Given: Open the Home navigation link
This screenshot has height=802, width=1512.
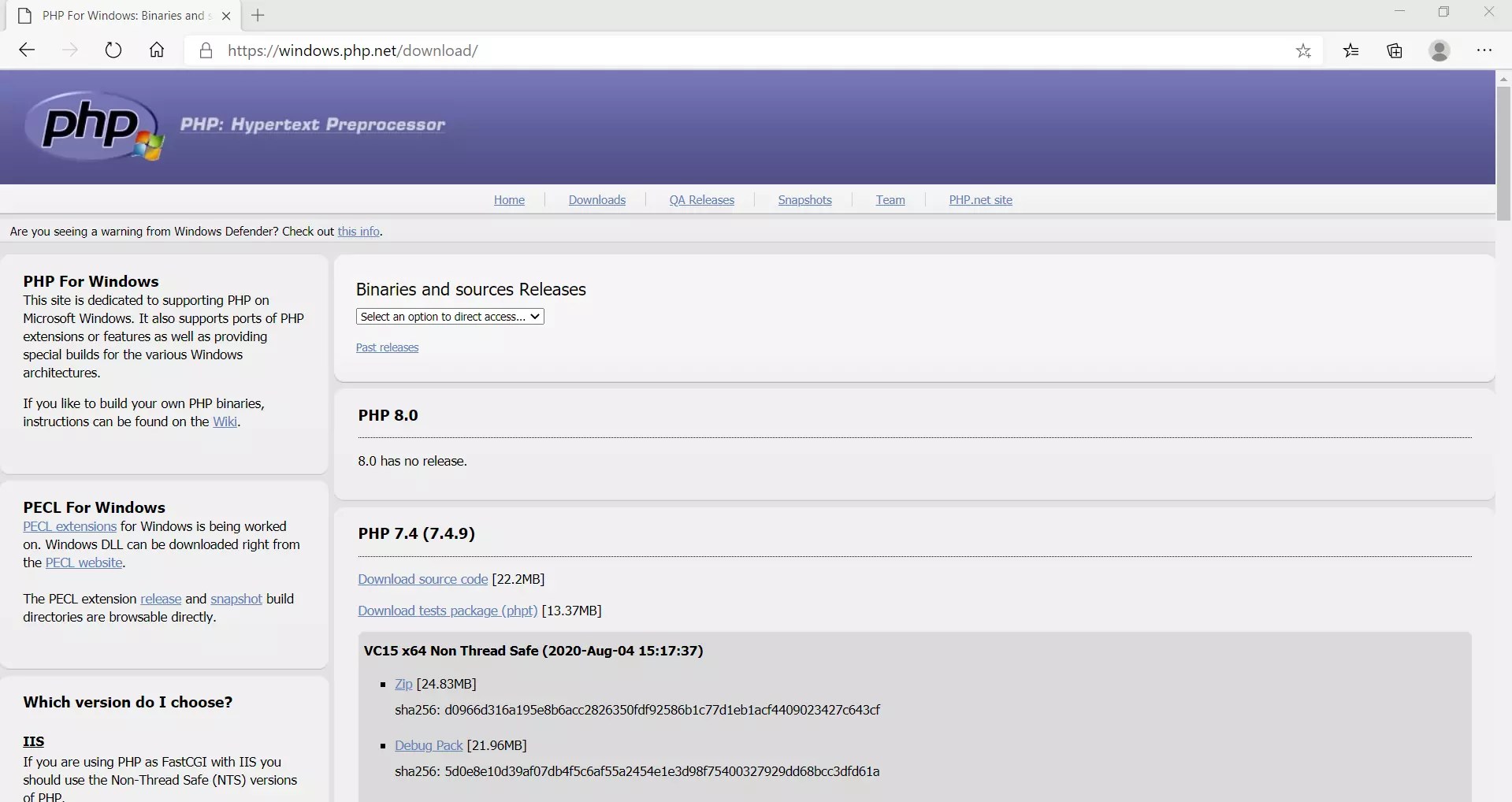Looking at the screenshot, I should coord(509,200).
